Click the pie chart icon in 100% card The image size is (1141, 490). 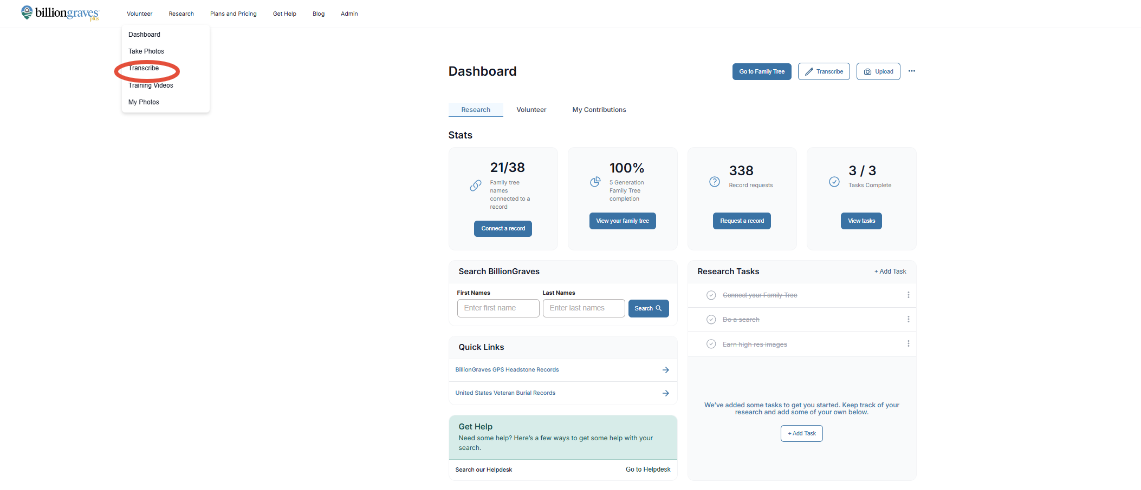pyautogui.click(x=595, y=182)
